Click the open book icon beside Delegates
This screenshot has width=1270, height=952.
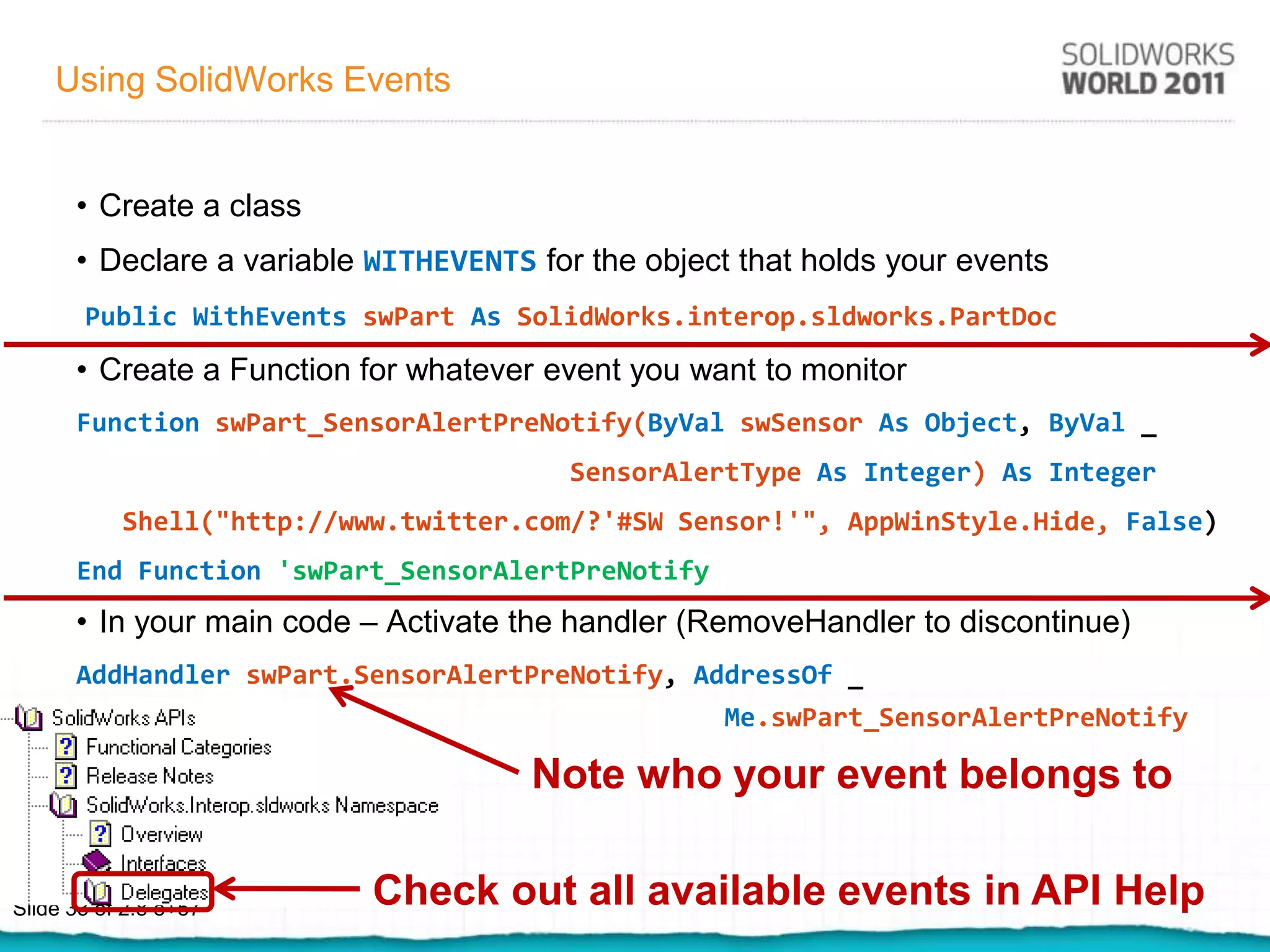pyautogui.click(x=98, y=892)
